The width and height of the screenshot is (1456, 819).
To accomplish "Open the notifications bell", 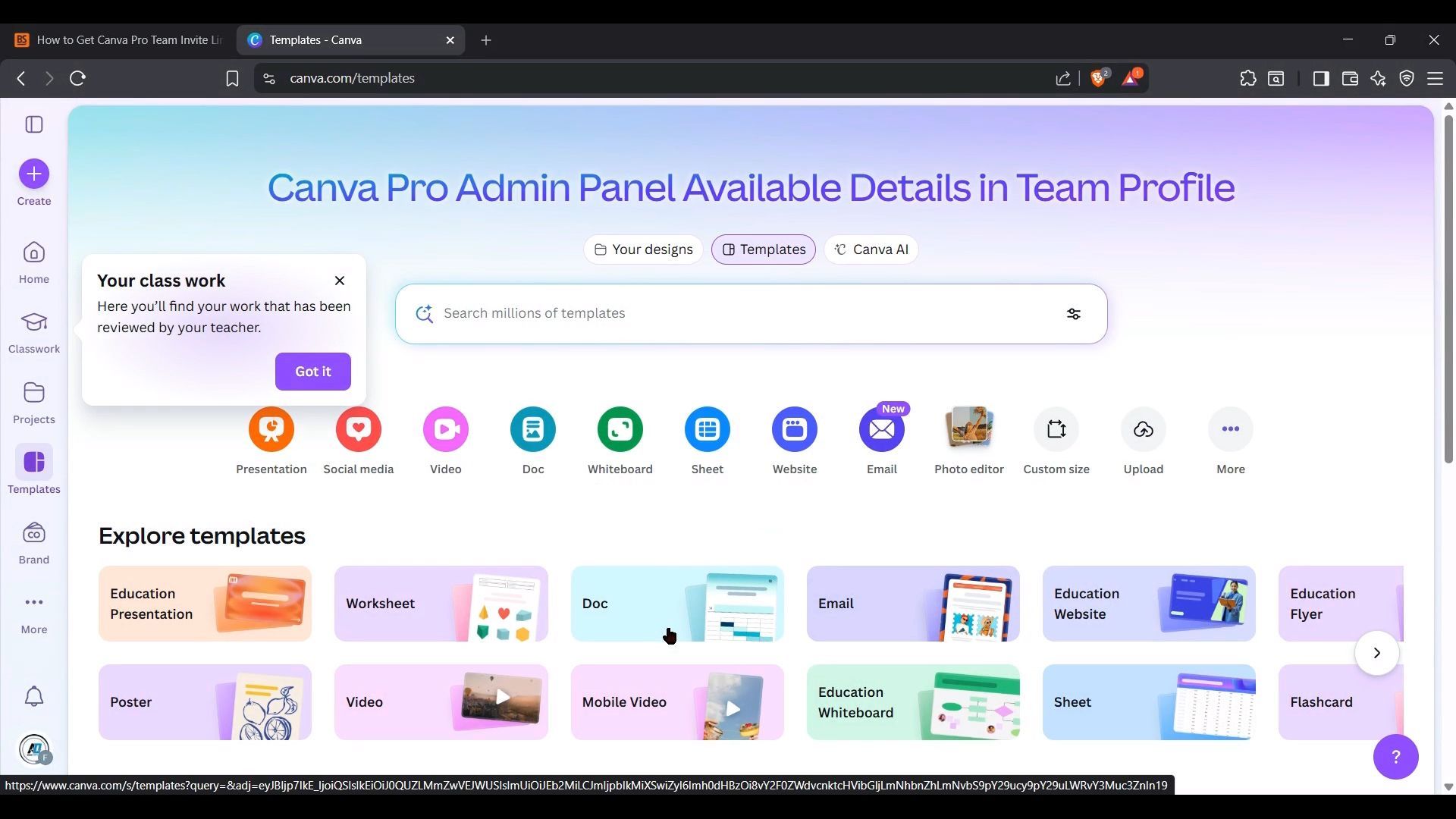I will (x=34, y=696).
